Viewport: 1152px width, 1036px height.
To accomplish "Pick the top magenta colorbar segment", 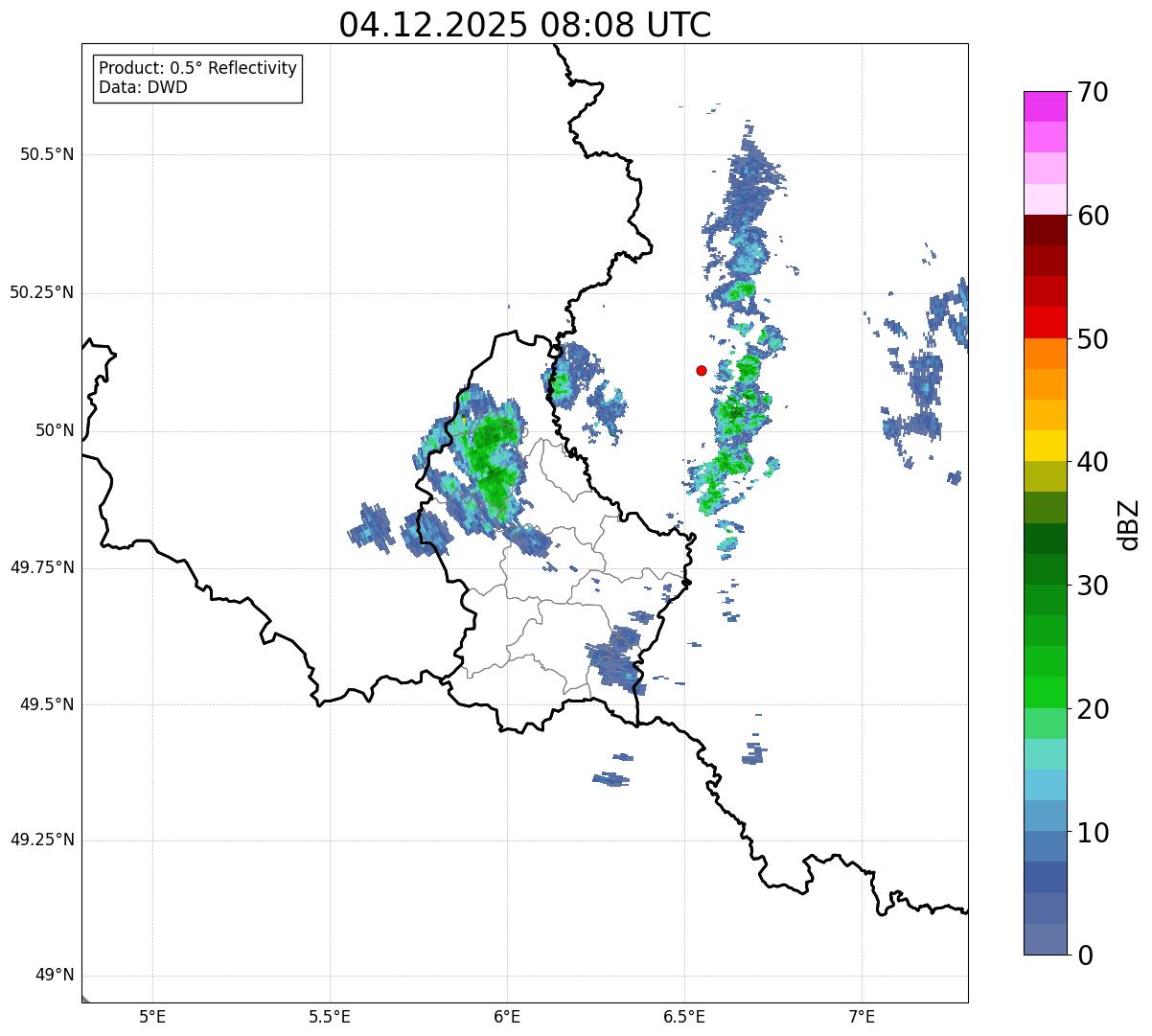I will [1045, 106].
